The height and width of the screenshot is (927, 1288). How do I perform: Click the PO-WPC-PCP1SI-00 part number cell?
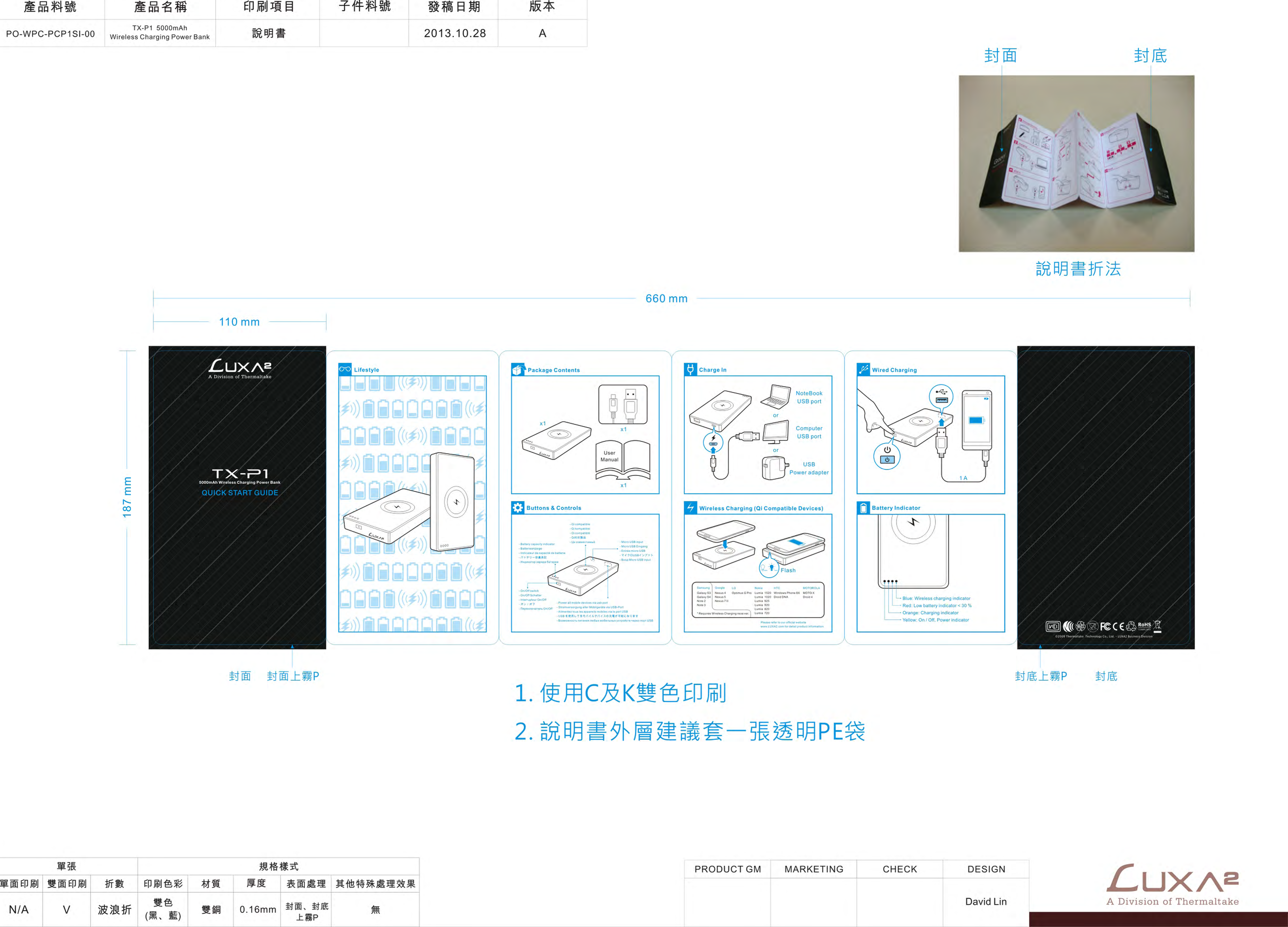51,34
